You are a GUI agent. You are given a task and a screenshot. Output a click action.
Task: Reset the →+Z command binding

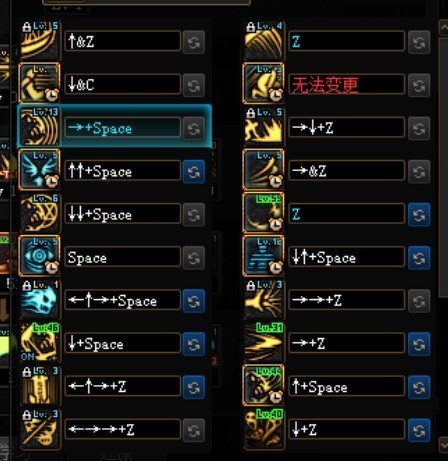click(x=419, y=344)
